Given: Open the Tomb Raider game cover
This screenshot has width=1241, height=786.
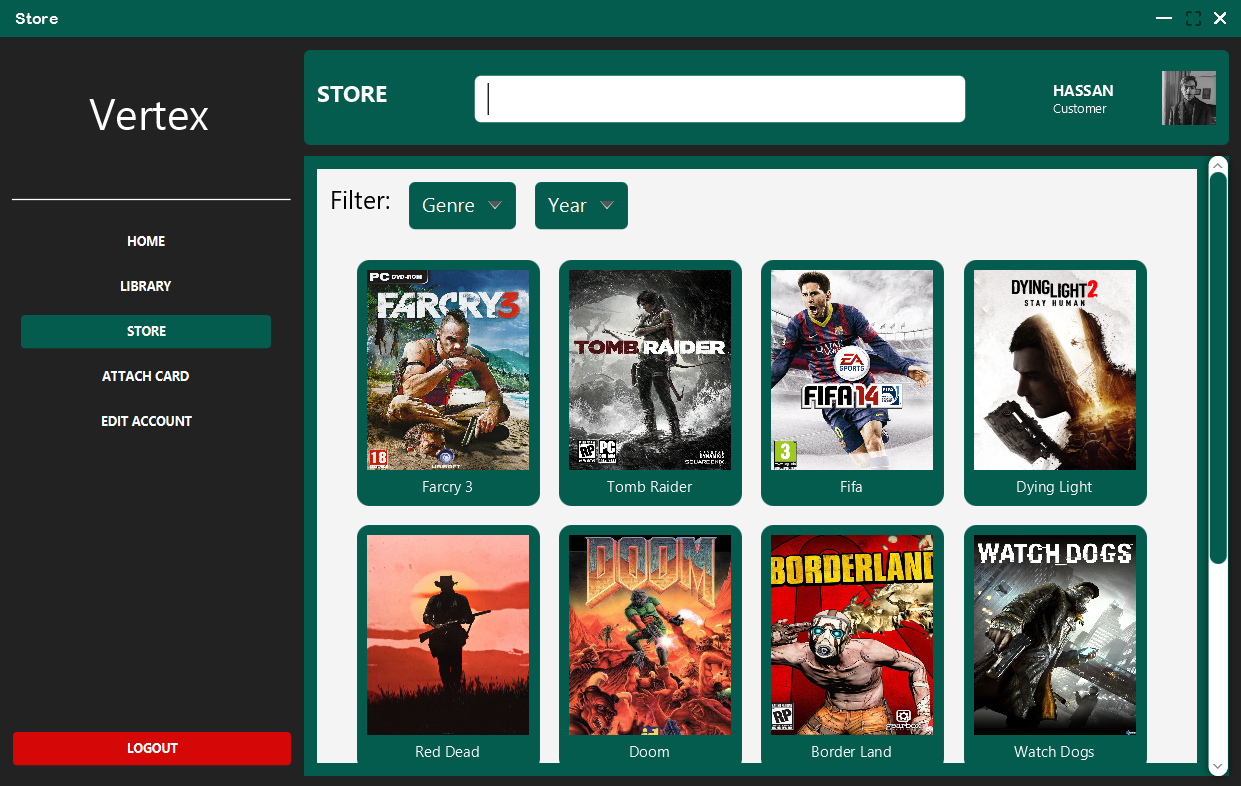Looking at the screenshot, I should (x=650, y=370).
